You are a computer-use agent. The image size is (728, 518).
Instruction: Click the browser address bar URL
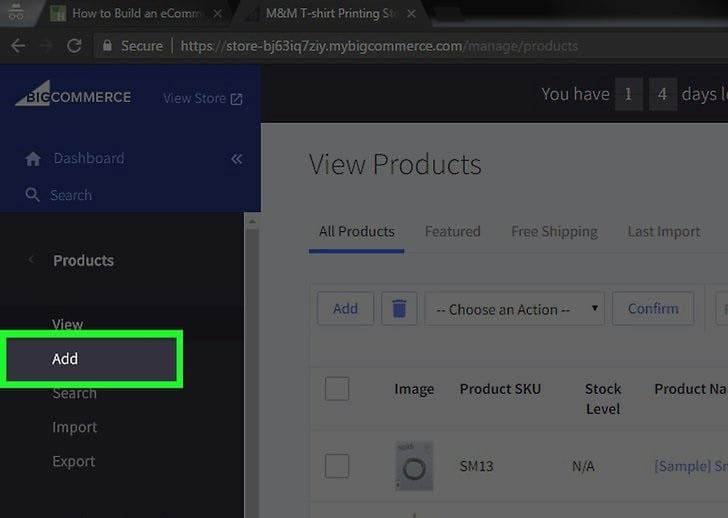pos(379,46)
